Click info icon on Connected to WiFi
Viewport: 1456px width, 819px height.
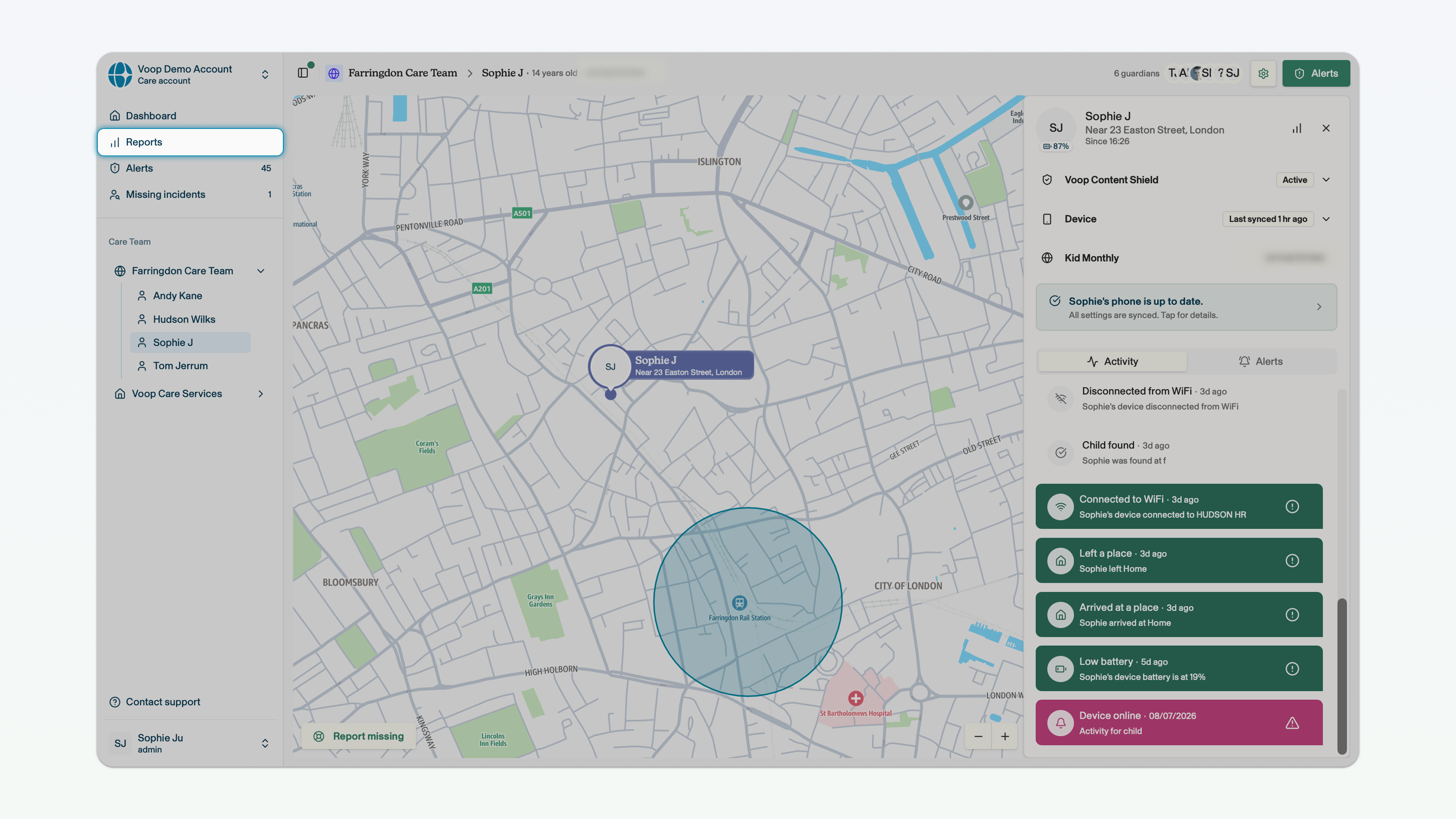tap(1292, 507)
